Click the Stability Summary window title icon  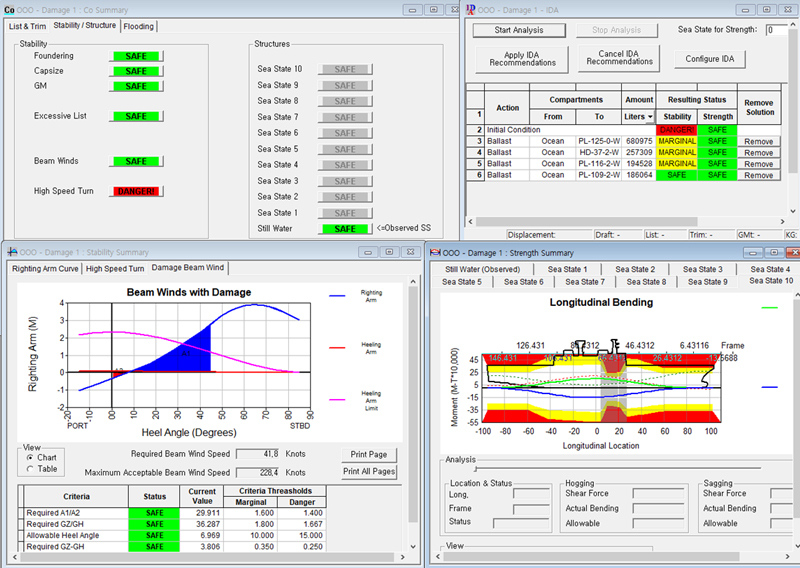click(12, 251)
